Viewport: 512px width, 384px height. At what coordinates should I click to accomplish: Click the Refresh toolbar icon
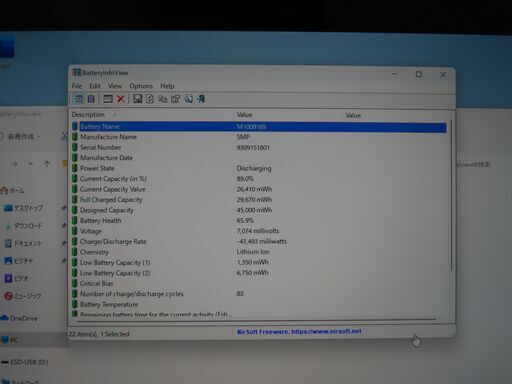tap(150, 99)
